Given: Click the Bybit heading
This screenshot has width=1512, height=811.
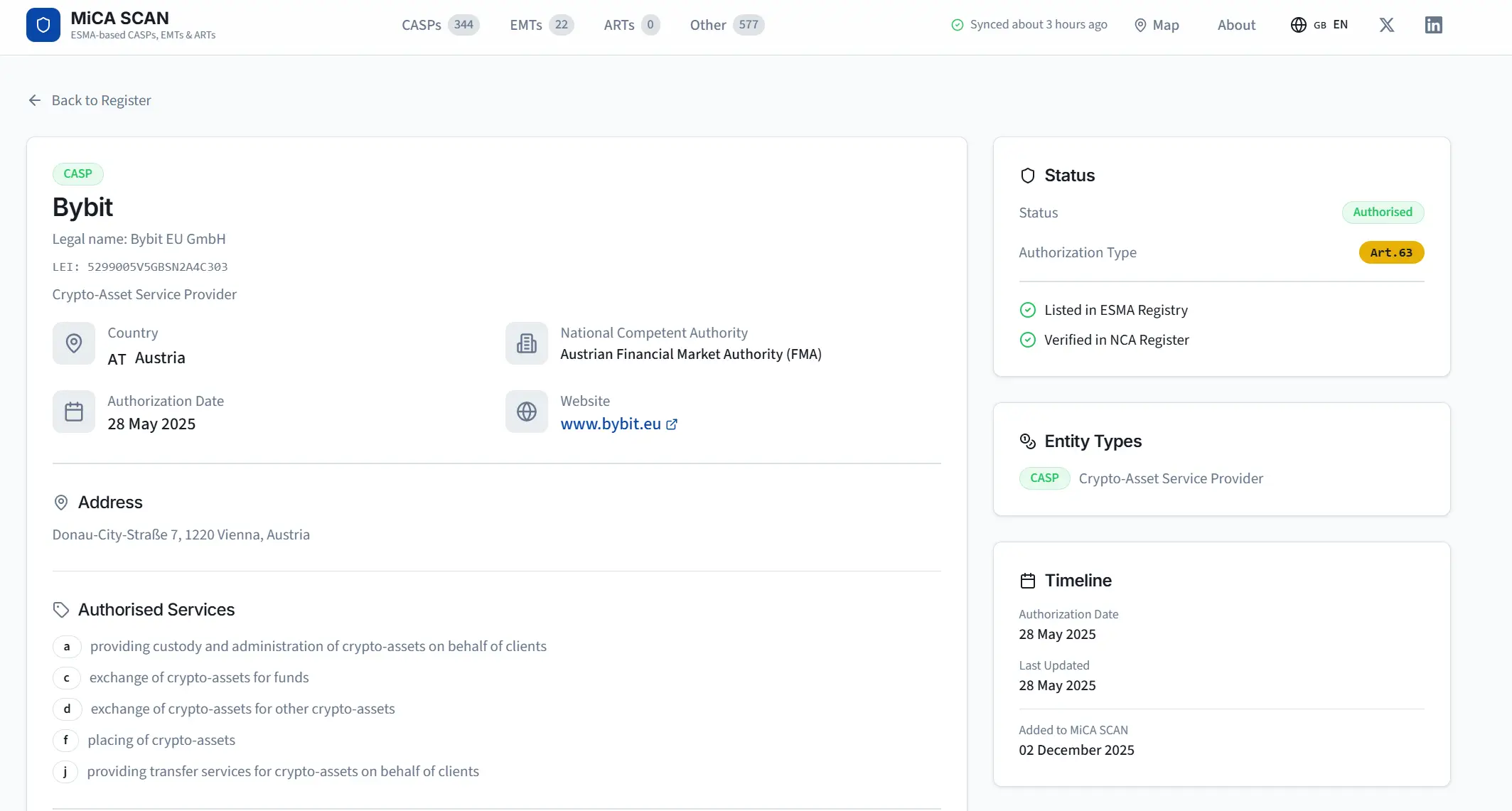Looking at the screenshot, I should tap(82, 208).
